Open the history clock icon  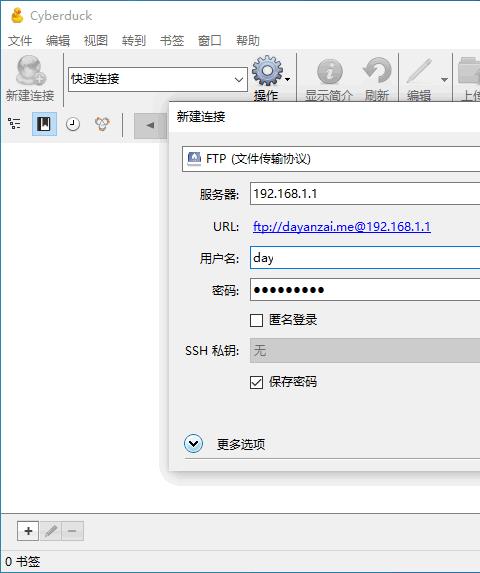click(73, 124)
